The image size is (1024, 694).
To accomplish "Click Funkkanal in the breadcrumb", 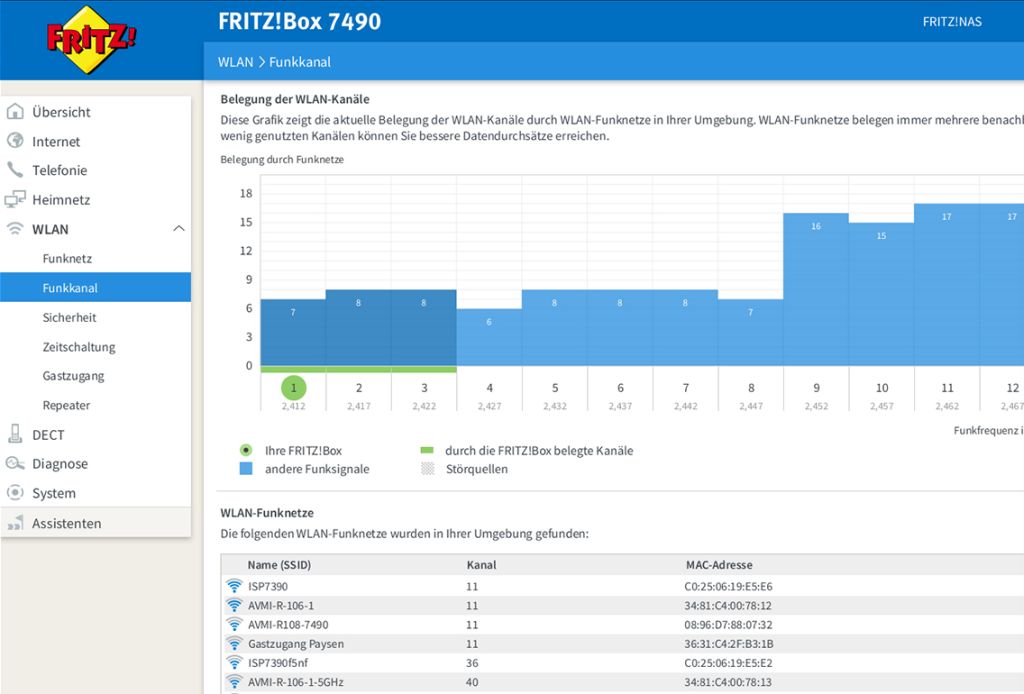I will [x=300, y=62].
